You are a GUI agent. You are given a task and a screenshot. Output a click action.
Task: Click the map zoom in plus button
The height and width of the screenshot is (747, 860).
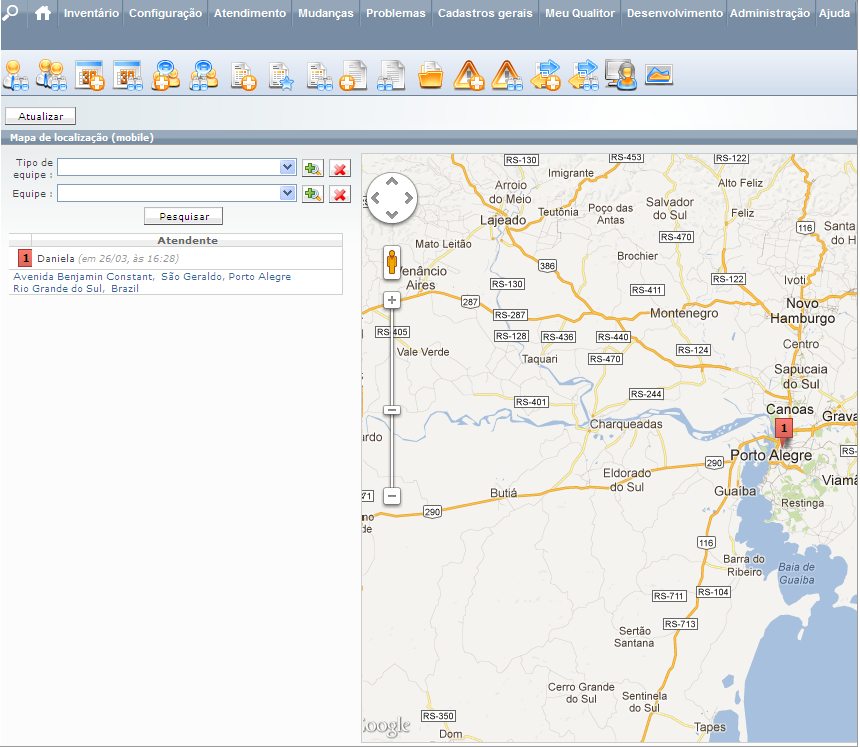pos(392,300)
